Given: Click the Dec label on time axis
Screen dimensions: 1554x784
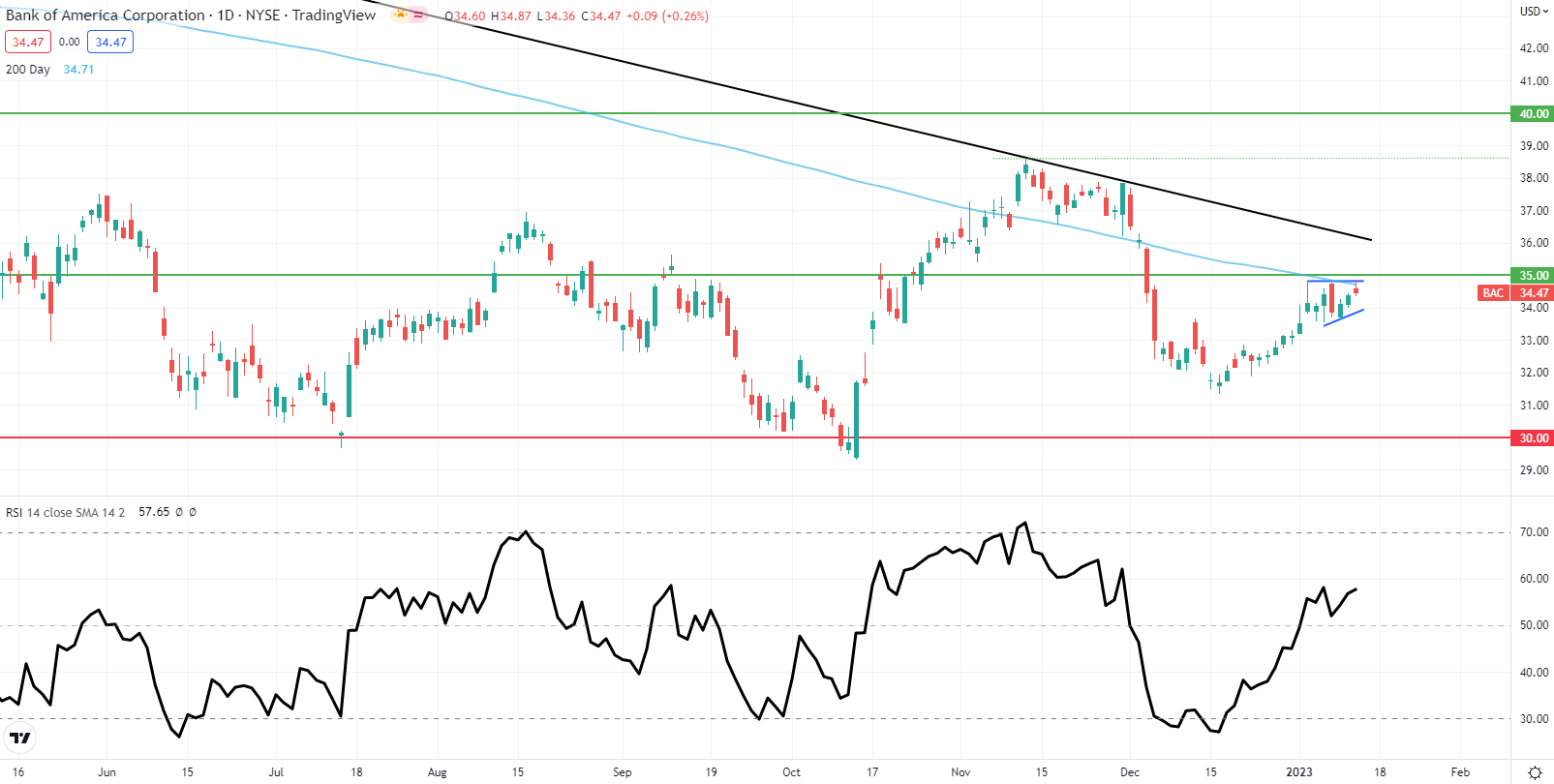Looking at the screenshot, I should point(1129,772).
